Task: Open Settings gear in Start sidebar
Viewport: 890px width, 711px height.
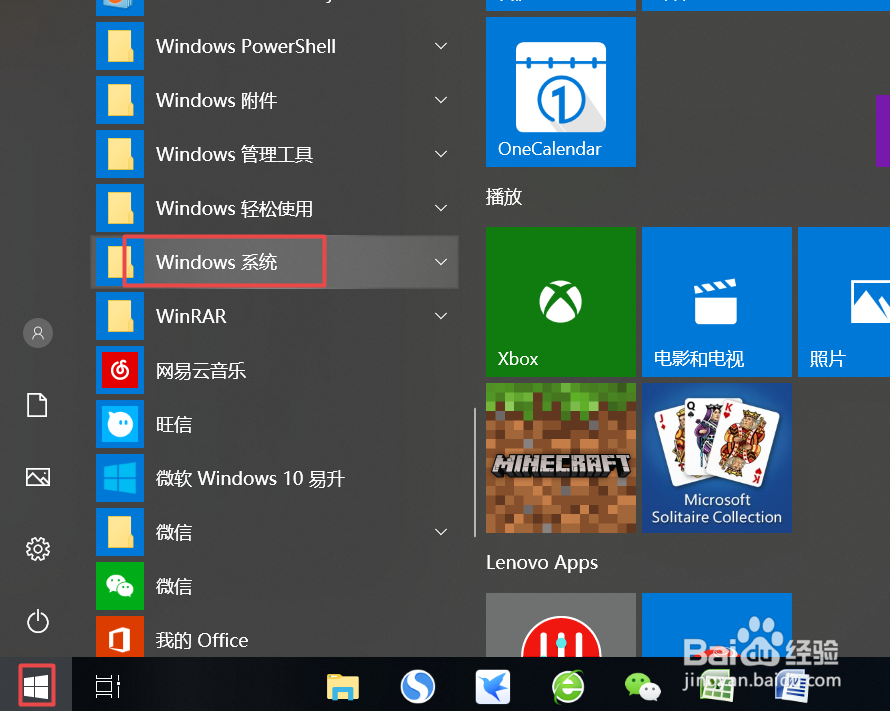Action: point(37,549)
